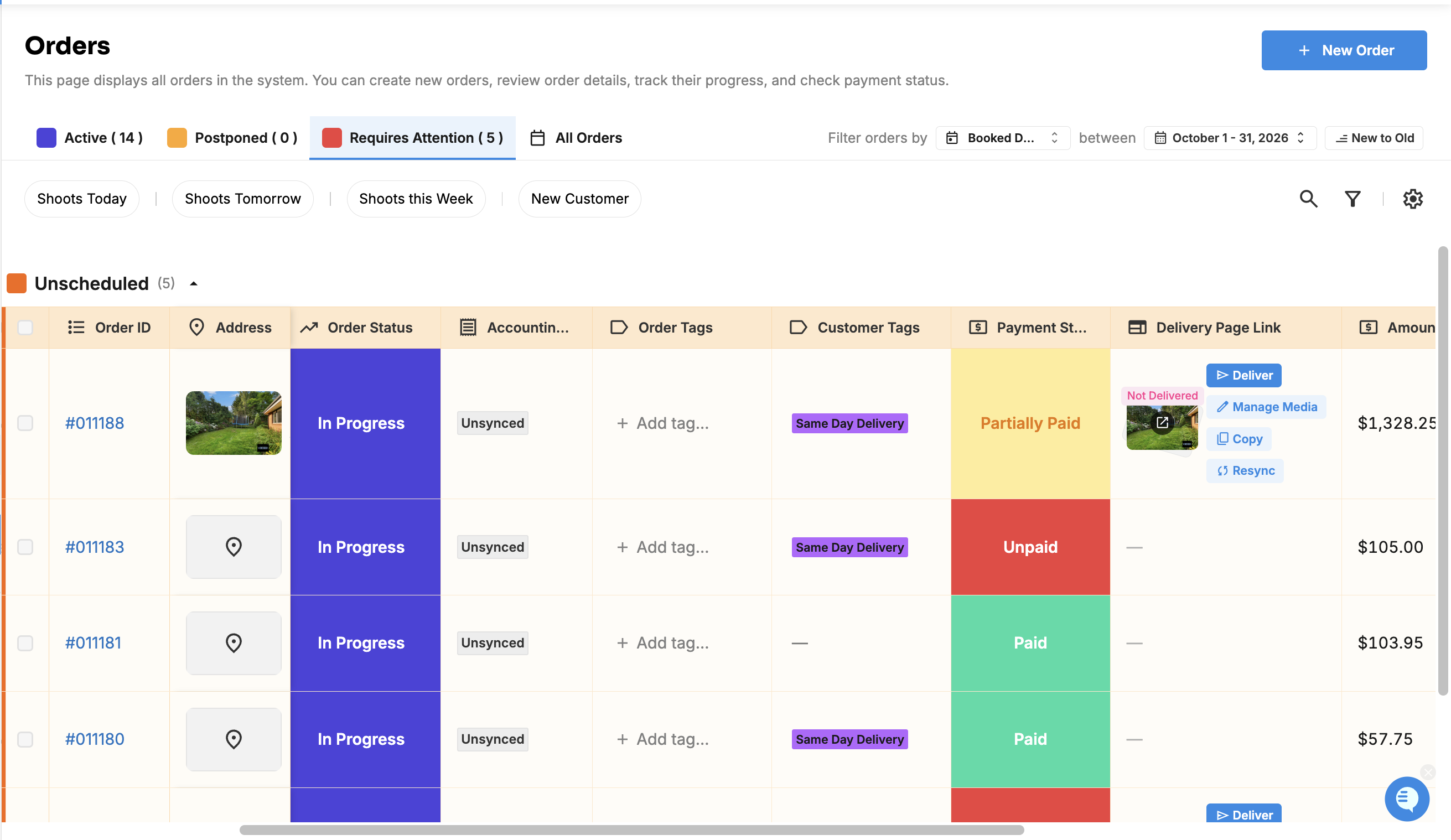This screenshot has width=1451, height=840.
Task: Click the Address column pin icon
Action: coord(196,327)
